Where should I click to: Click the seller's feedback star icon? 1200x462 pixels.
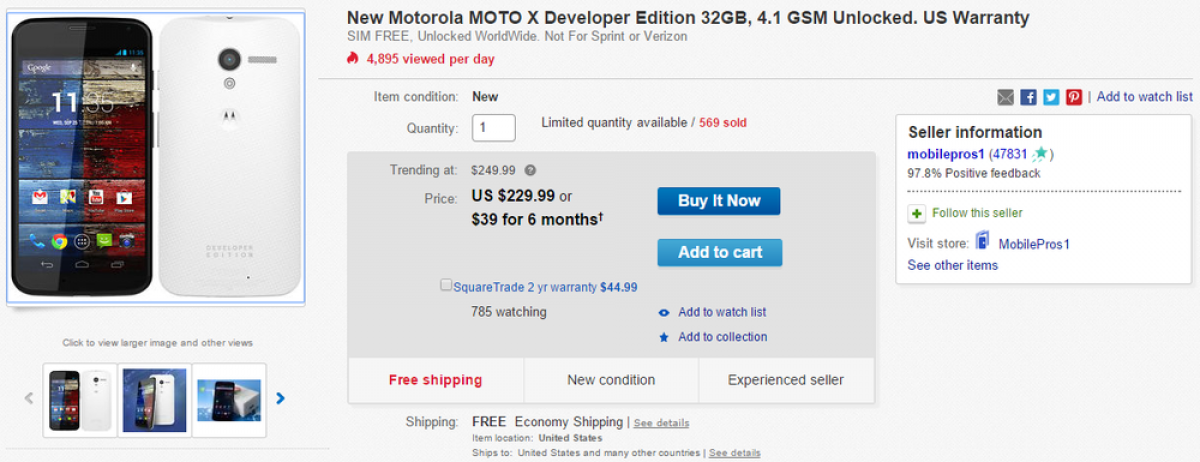coord(1041,154)
